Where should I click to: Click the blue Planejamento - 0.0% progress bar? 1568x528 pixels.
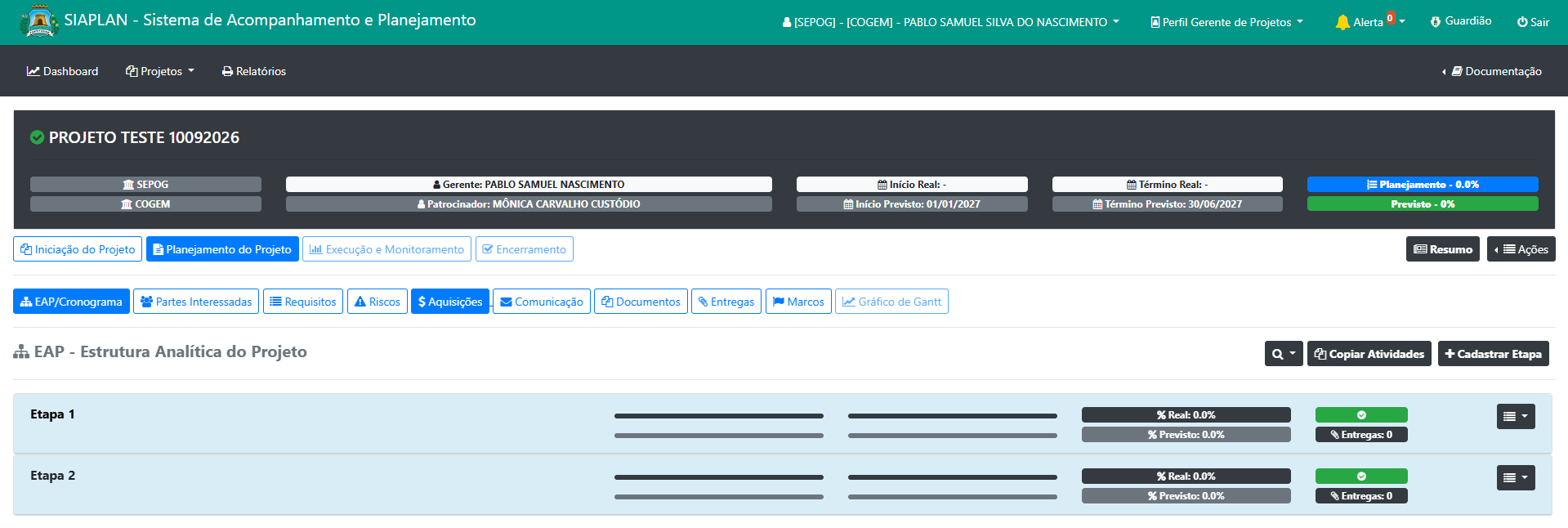(1423, 185)
